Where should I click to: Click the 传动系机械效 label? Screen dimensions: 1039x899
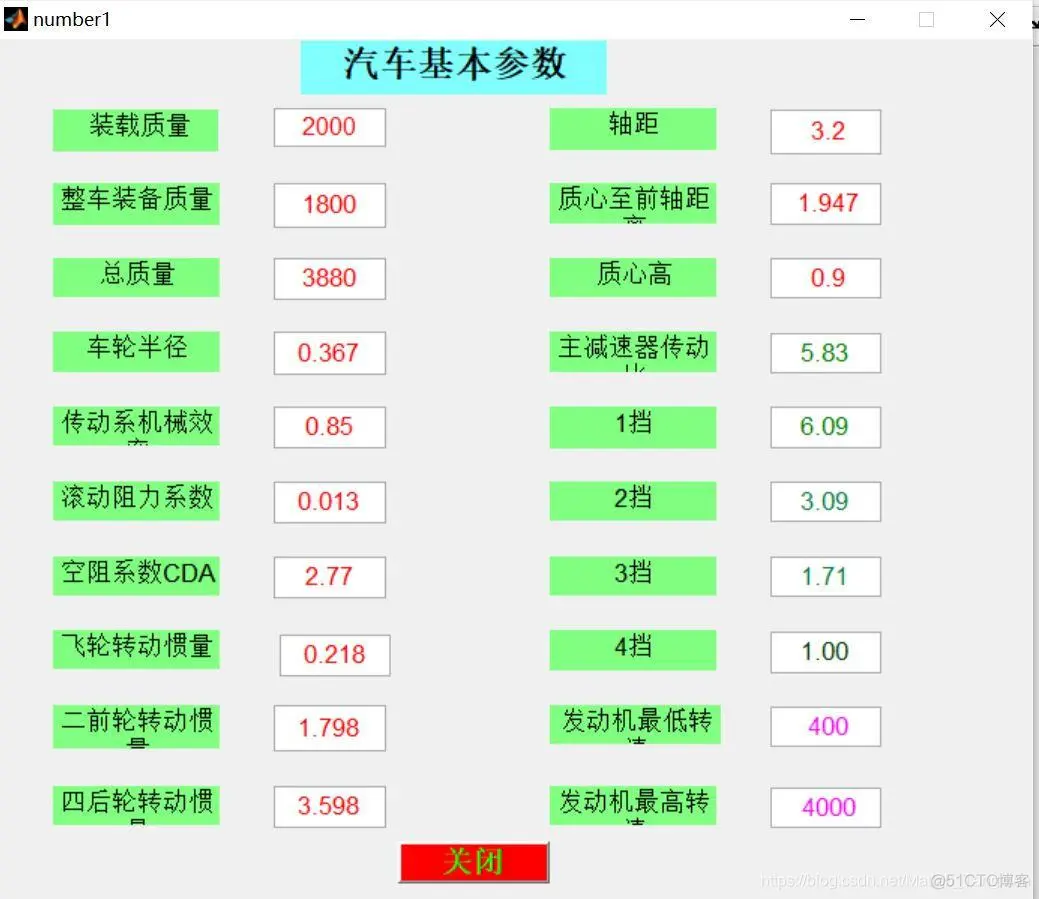(x=136, y=425)
